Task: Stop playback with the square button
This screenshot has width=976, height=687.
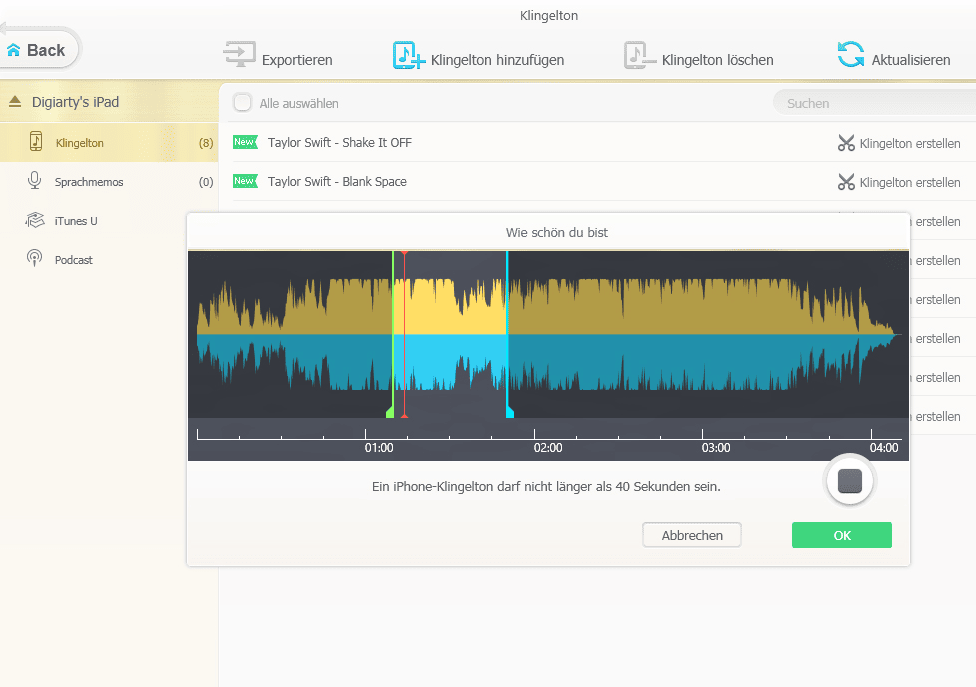Action: pos(850,481)
